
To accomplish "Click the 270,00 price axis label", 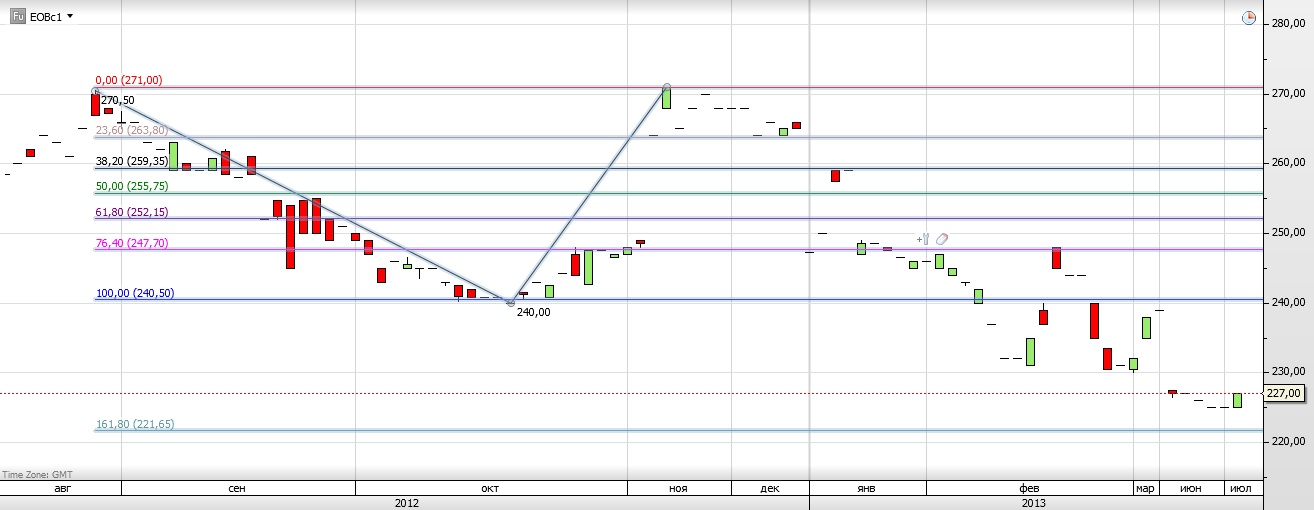I will (x=1288, y=93).
